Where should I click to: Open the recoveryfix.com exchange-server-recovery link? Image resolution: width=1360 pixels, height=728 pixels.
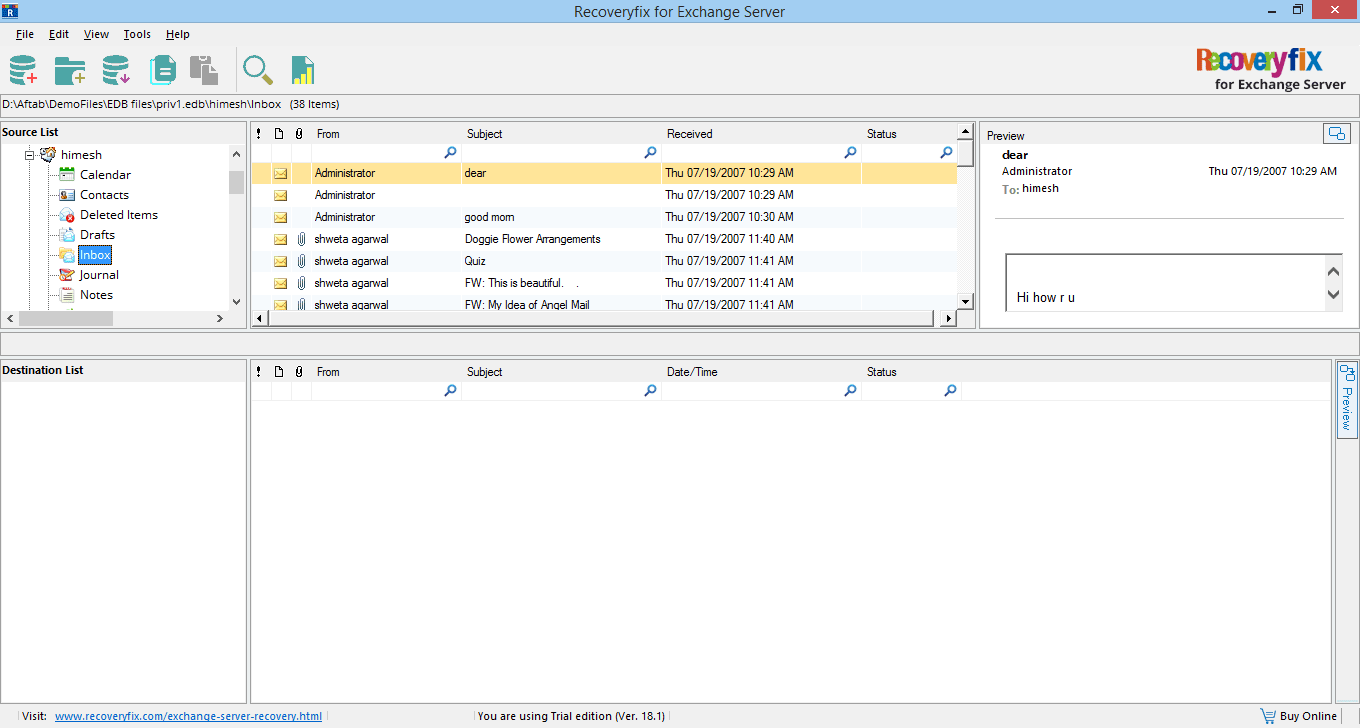tap(188, 716)
